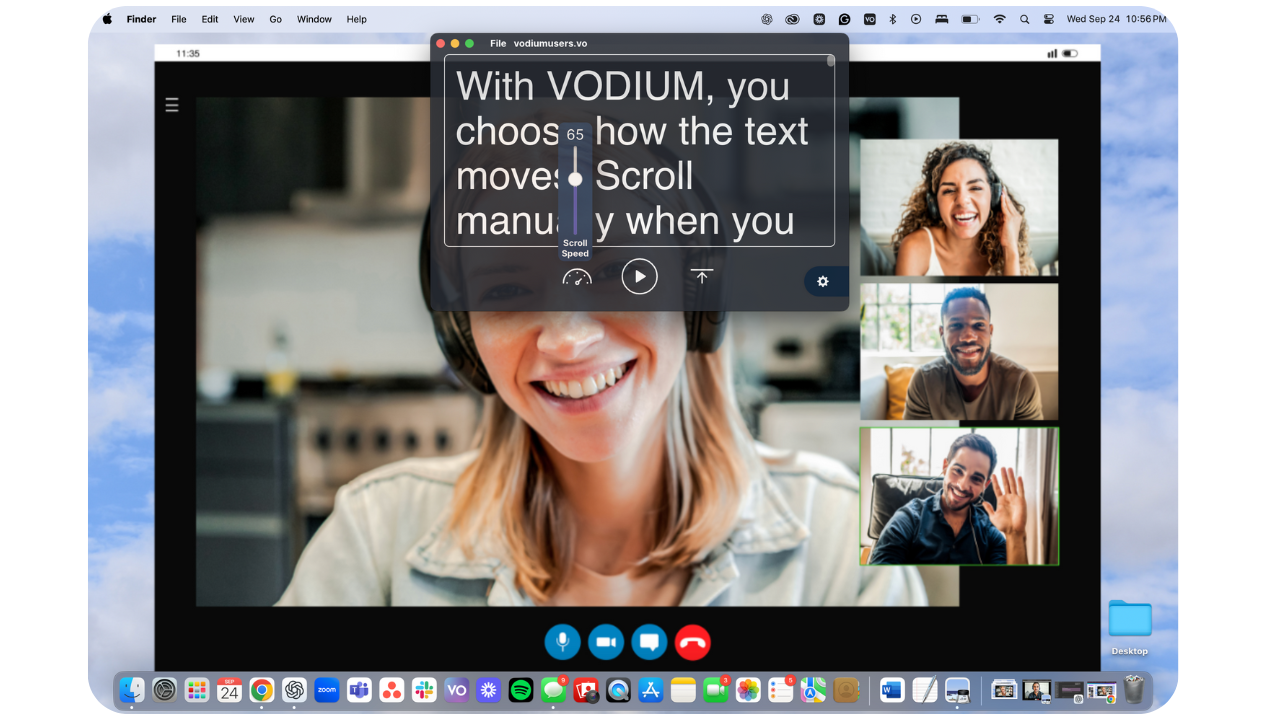This screenshot has width=1280, height=720.
Task: Open Reminders from the Dock
Action: coord(780,690)
